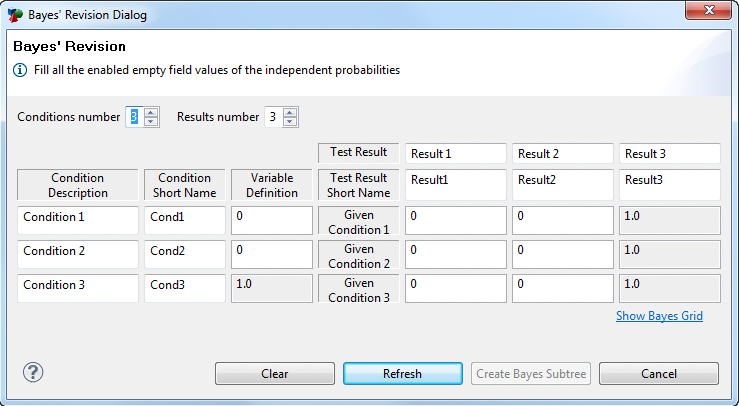Decrease Results number with down arrow

[x=290, y=122]
